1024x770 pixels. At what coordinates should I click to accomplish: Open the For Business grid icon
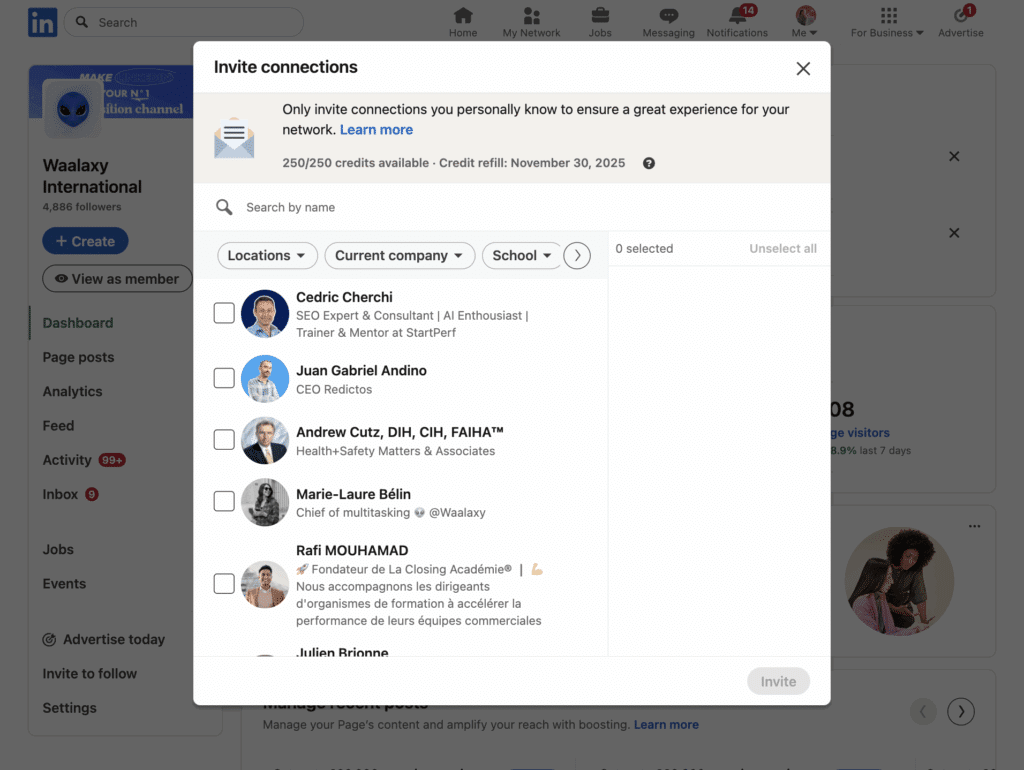[x=888, y=15]
